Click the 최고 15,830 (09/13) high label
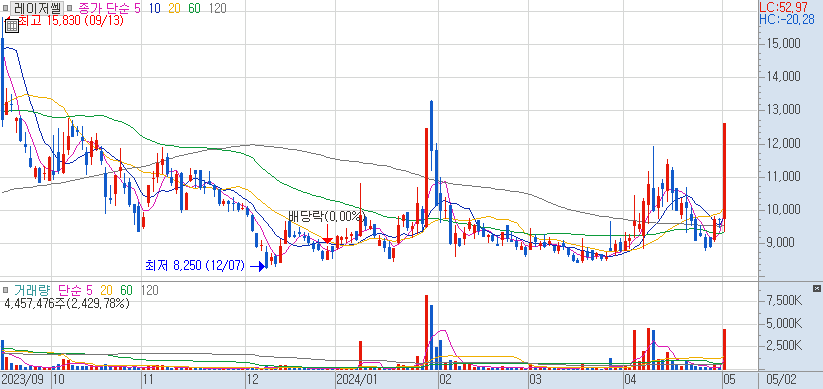 pos(70,21)
